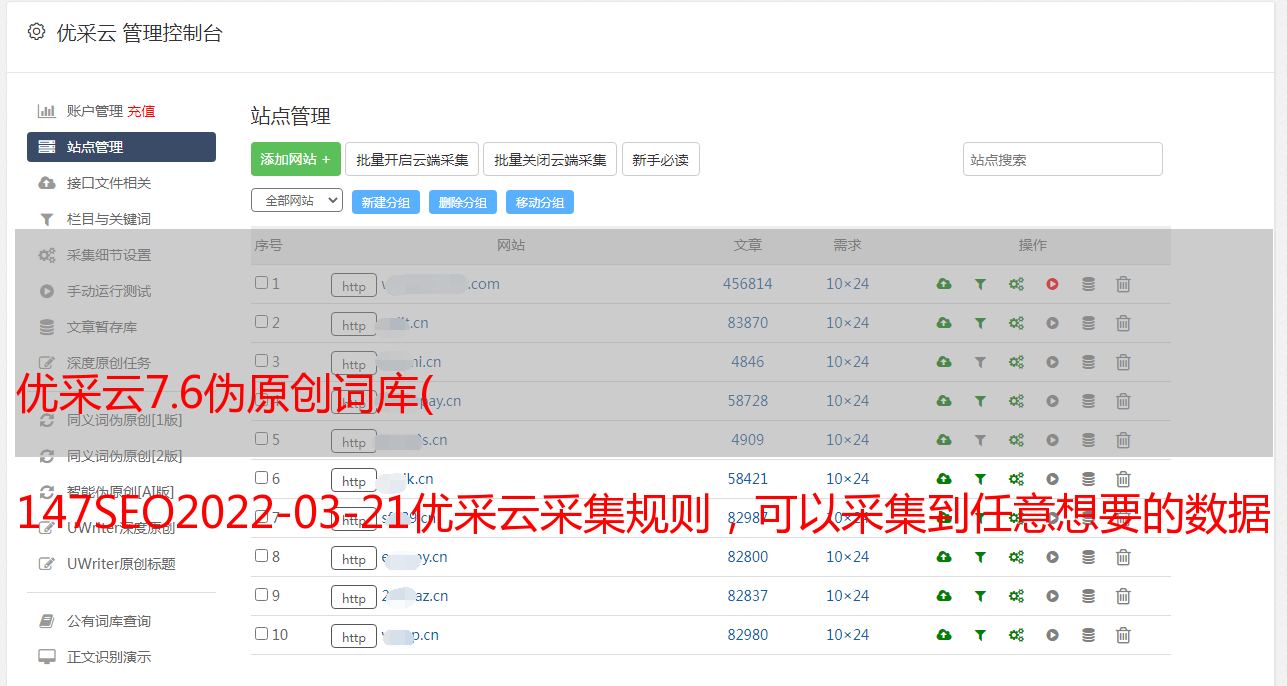Click into the 站点搜索 search field
1287x686 pixels.
[x=1063, y=159]
